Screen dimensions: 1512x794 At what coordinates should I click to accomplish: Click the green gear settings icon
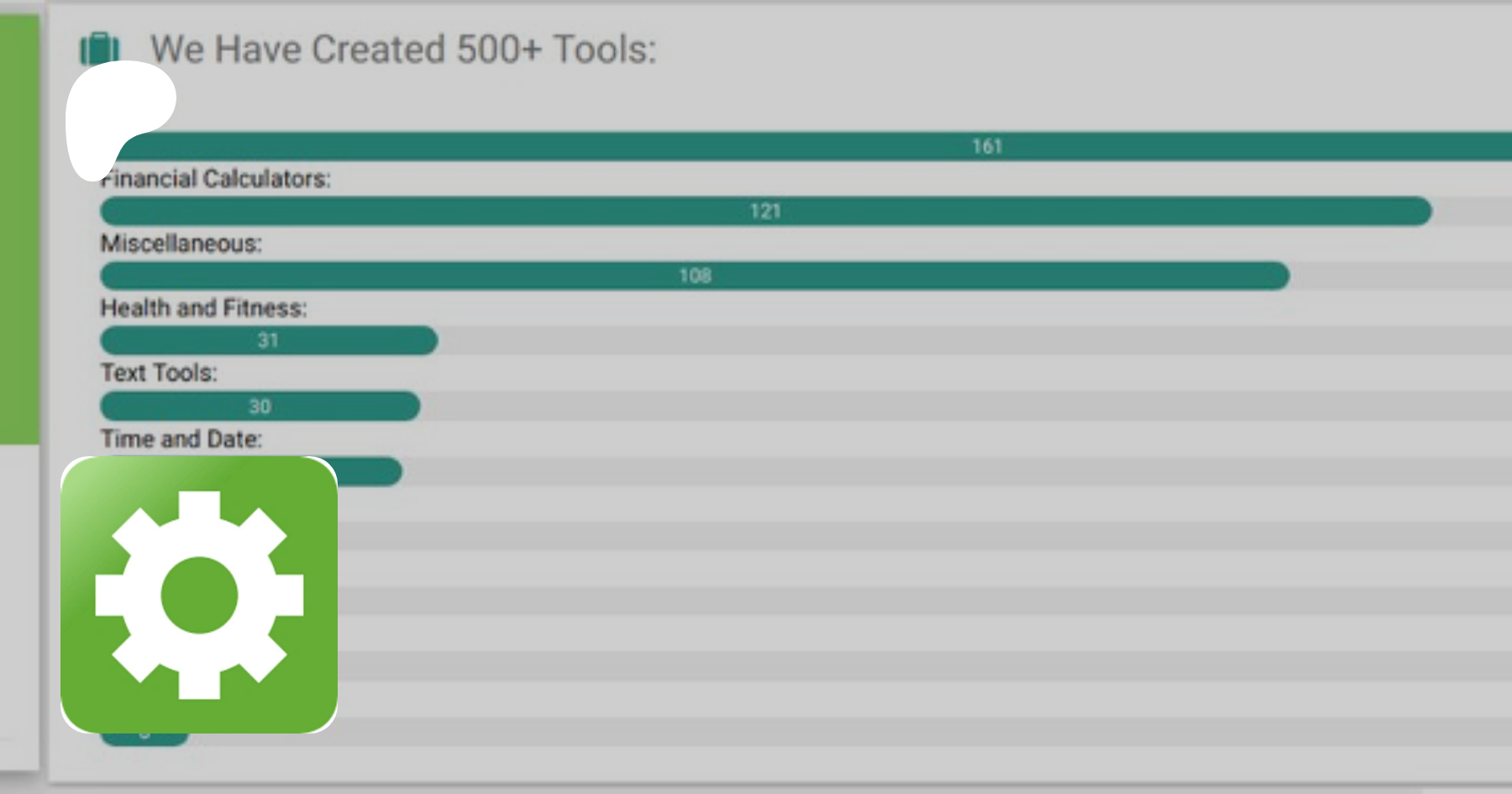coord(199,595)
